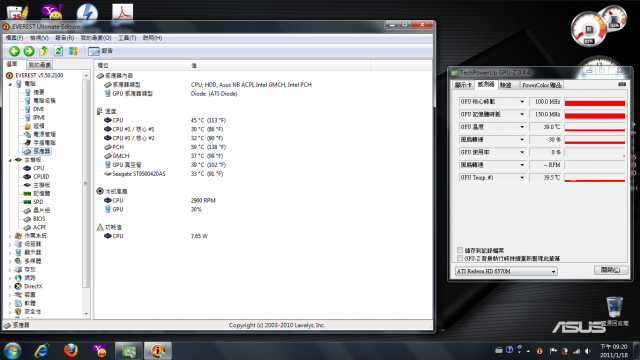Open the GPU Temp. #1 sensor dropdown
This screenshot has height=360, width=640.
pos(522,178)
